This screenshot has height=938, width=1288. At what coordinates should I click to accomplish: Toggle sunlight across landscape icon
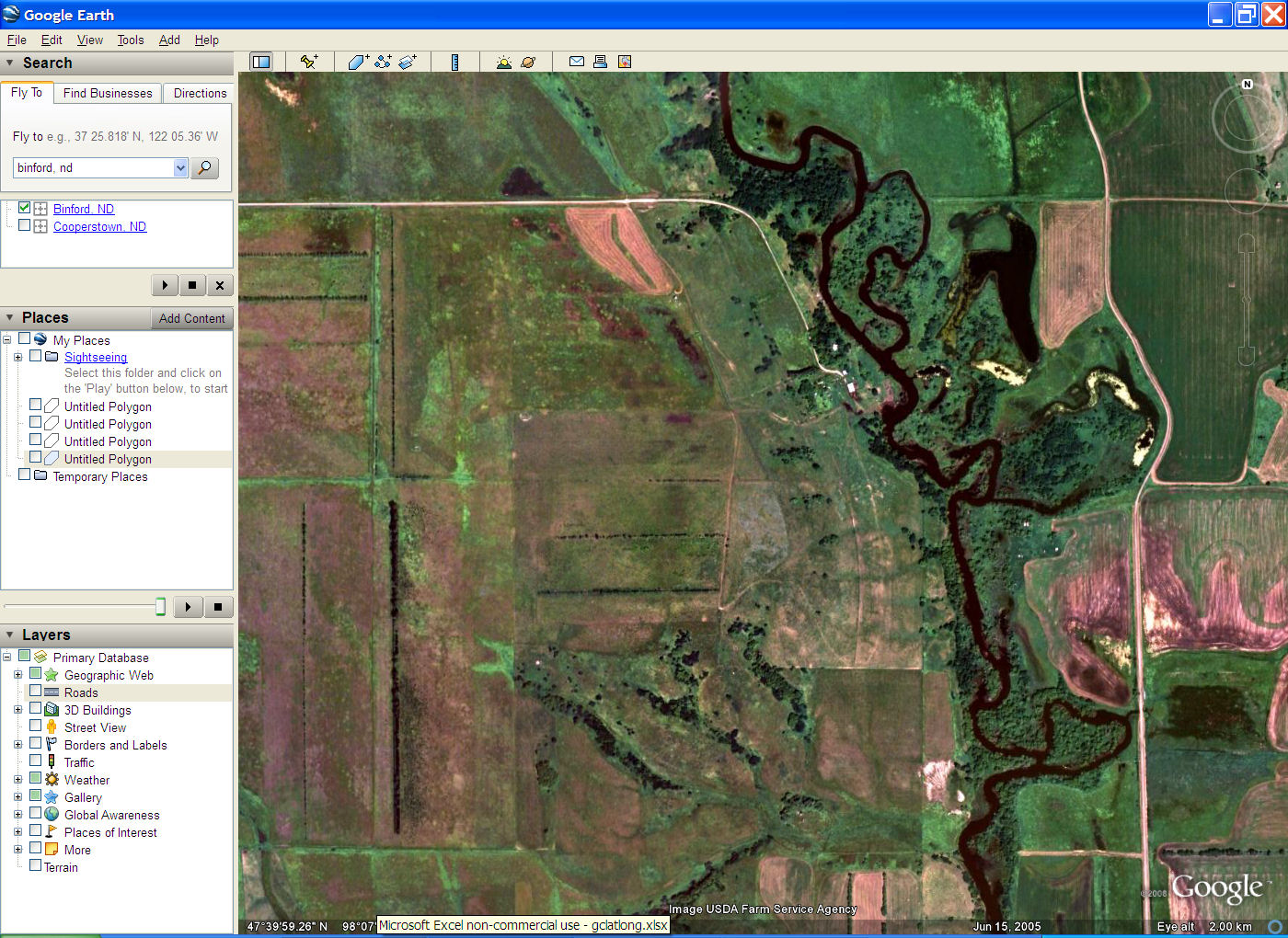point(503,62)
